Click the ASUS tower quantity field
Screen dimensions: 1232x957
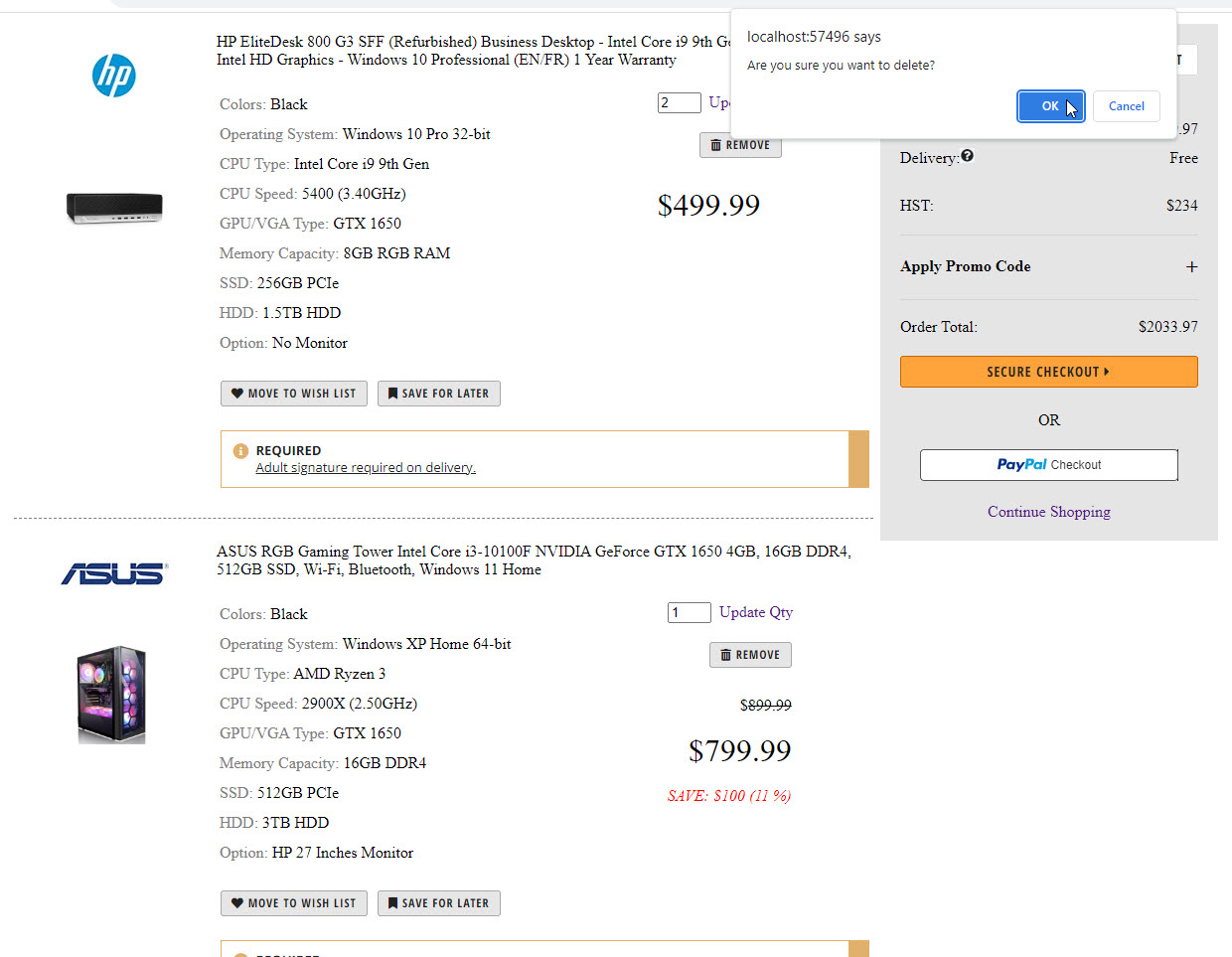click(689, 612)
